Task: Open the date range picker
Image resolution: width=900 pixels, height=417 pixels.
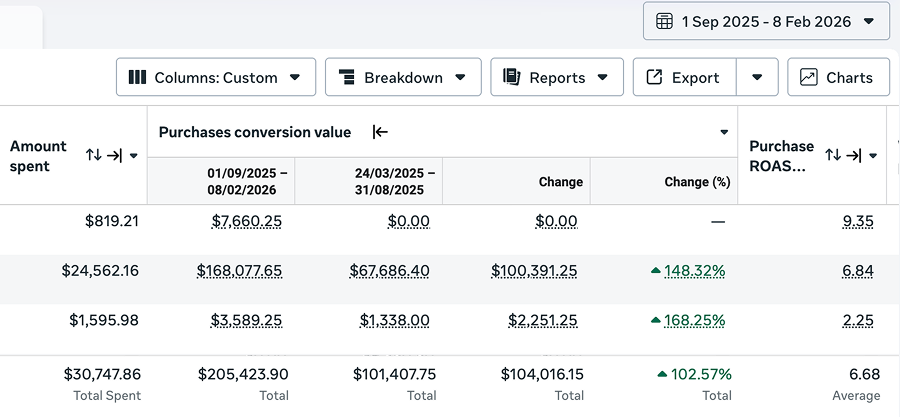Action: click(765, 21)
